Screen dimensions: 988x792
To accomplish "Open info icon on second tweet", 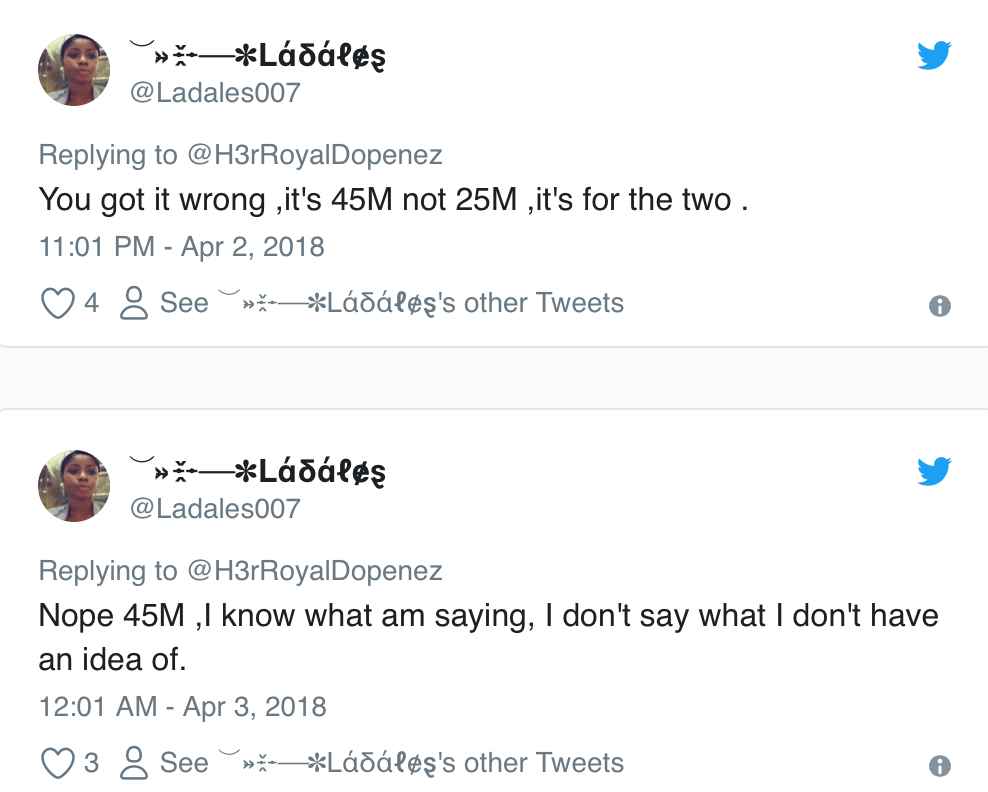I will tap(939, 767).
